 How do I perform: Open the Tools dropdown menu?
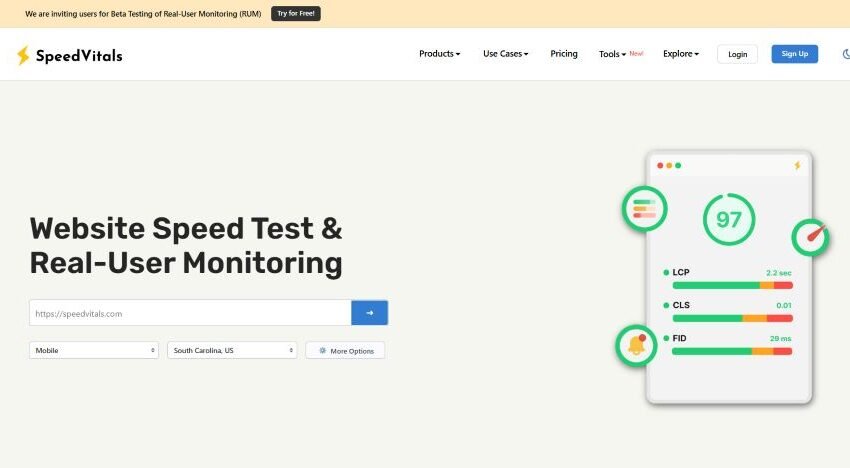pos(612,54)
